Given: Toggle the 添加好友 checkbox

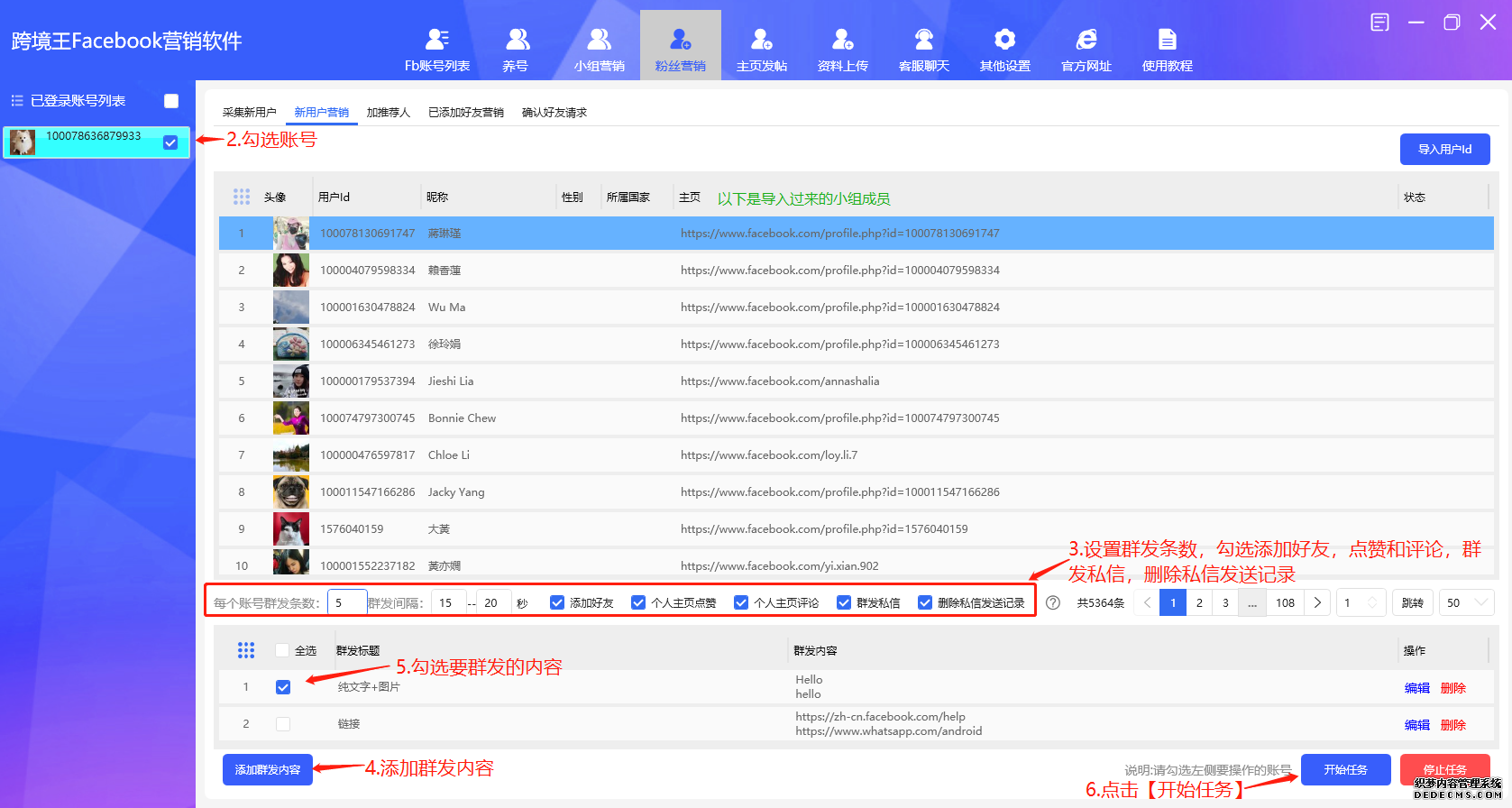Looking at the screenshot, I should click(557, 602).
